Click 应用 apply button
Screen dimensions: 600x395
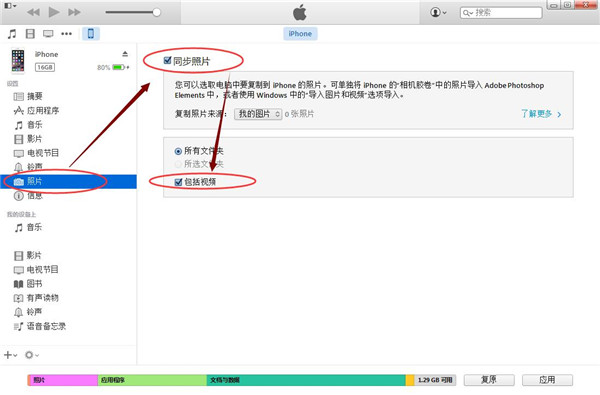[547, 380]
